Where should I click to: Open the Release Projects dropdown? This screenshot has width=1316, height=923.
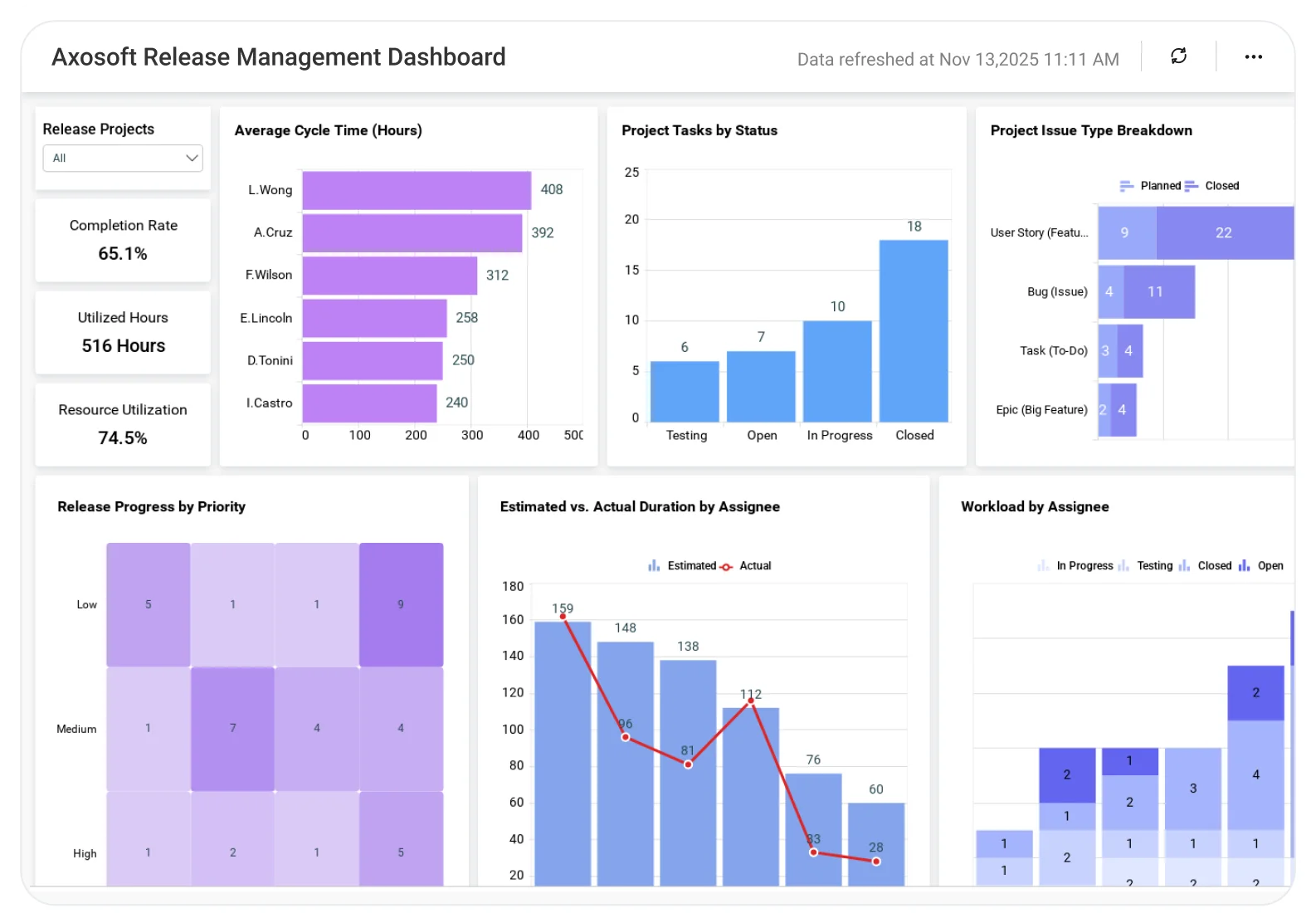click(123, 158)
